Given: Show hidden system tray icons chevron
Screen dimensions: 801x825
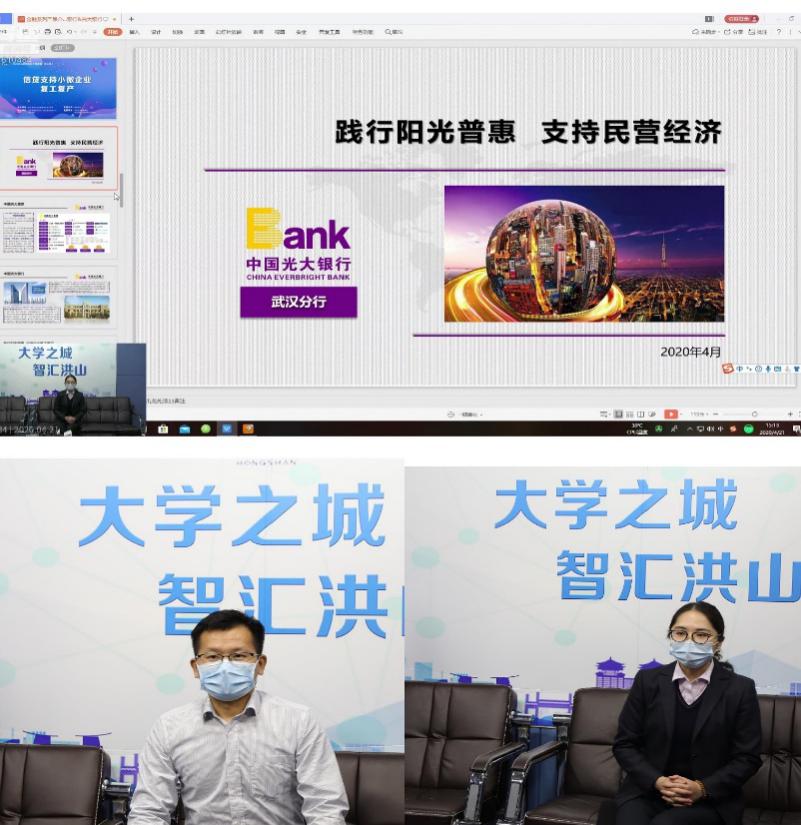Looking at the screenshot, I should [x=689, y=428].
